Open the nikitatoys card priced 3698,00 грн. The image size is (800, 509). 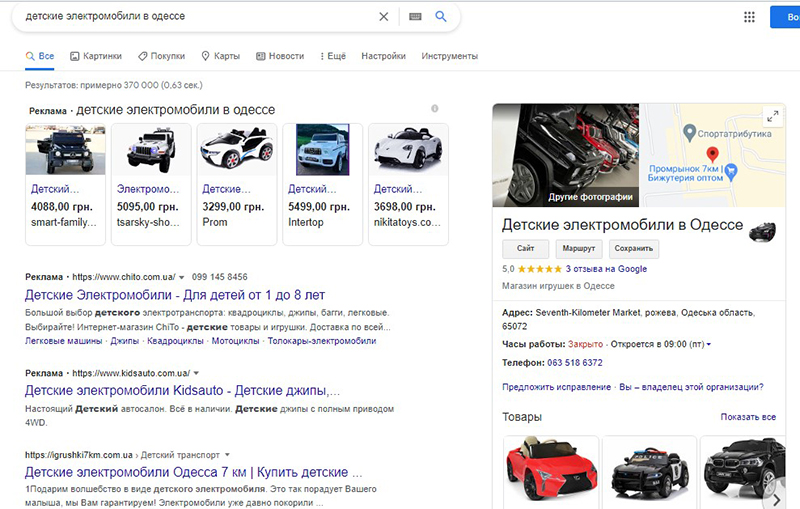point(408,184)
